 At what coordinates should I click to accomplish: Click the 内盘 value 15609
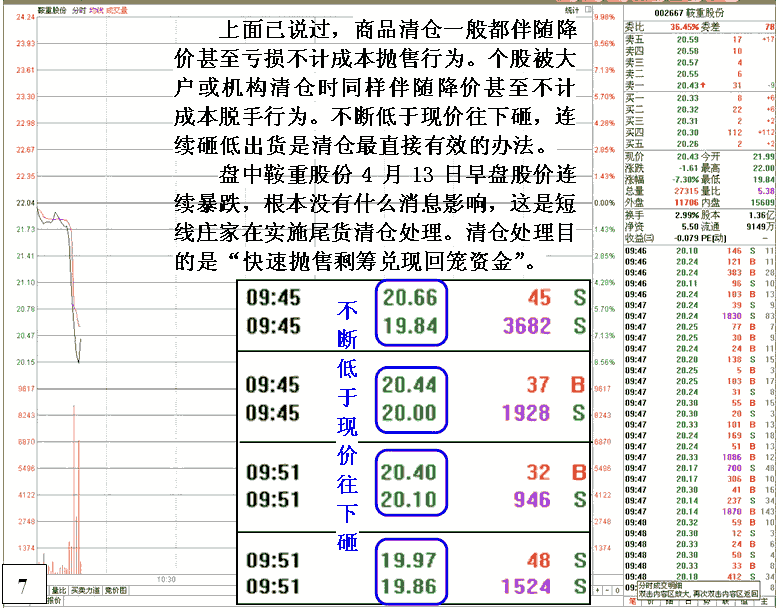pos(763,202)
